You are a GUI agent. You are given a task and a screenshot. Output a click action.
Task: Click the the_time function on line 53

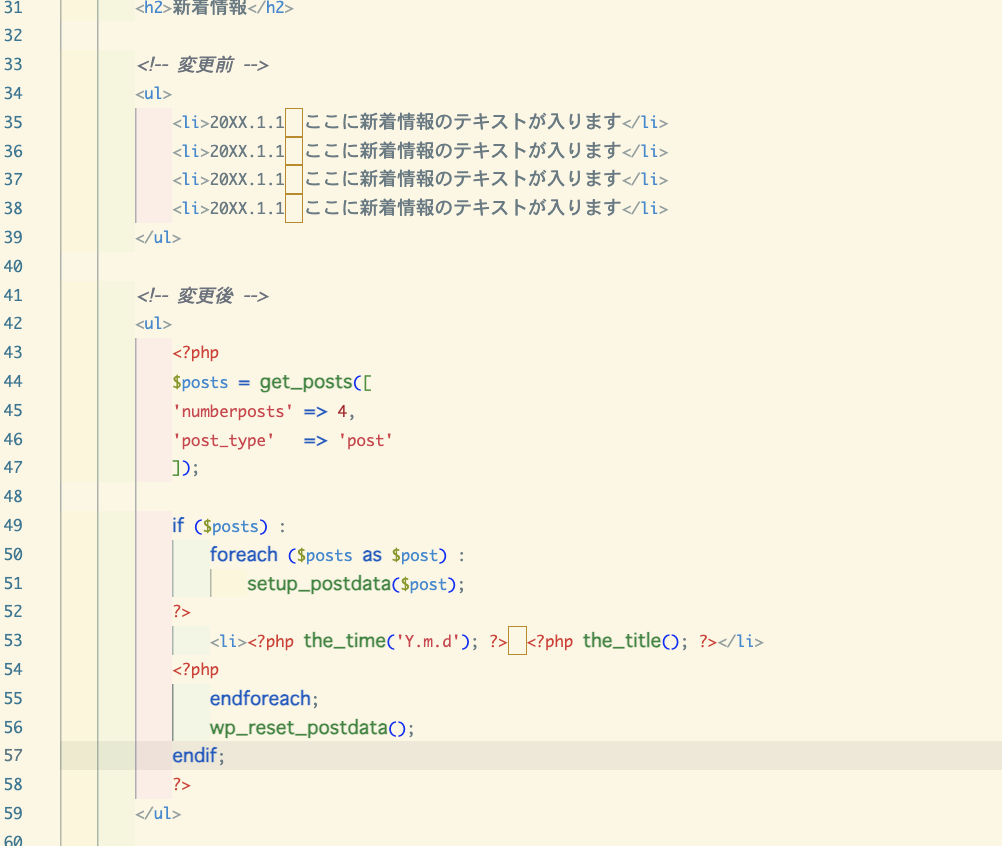point(344,641)
